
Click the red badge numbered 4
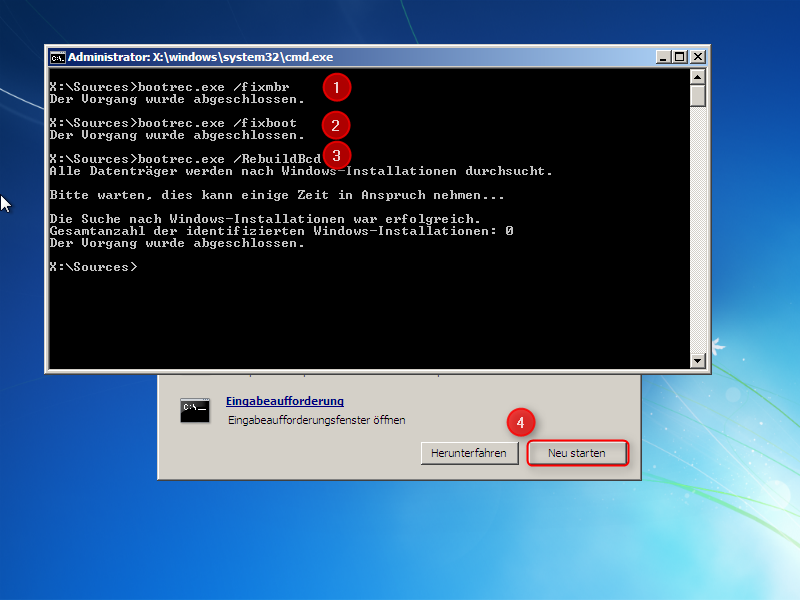(x=521, y=423)
